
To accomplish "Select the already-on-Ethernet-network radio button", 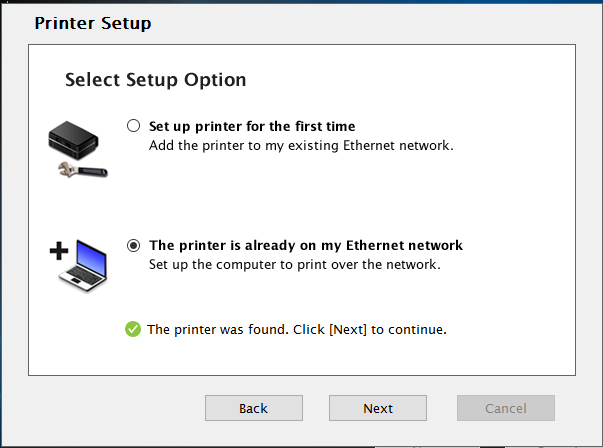I will click(x=133, y=245).
